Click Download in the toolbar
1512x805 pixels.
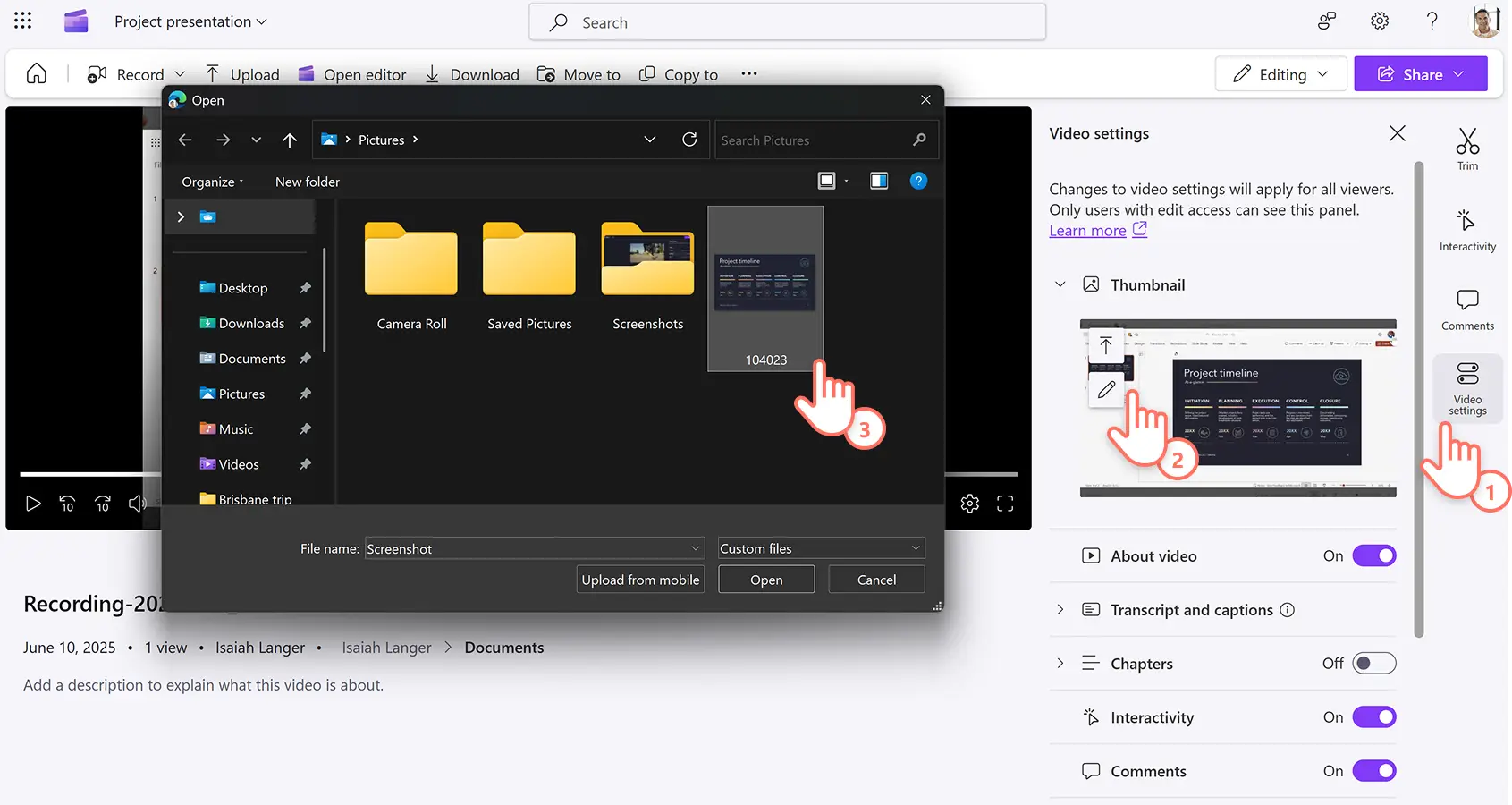coord(471,74)
